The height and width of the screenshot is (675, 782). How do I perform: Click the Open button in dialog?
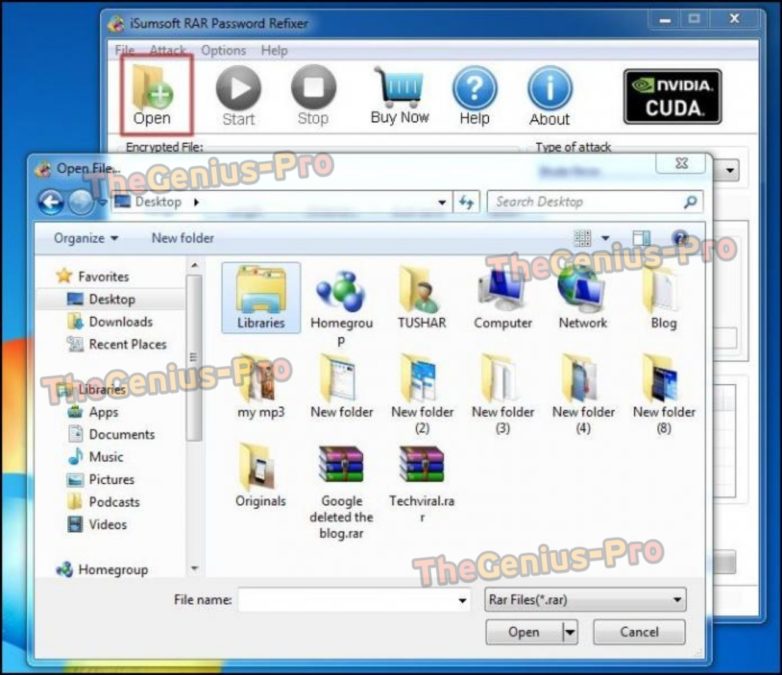[x=524, y=633]
